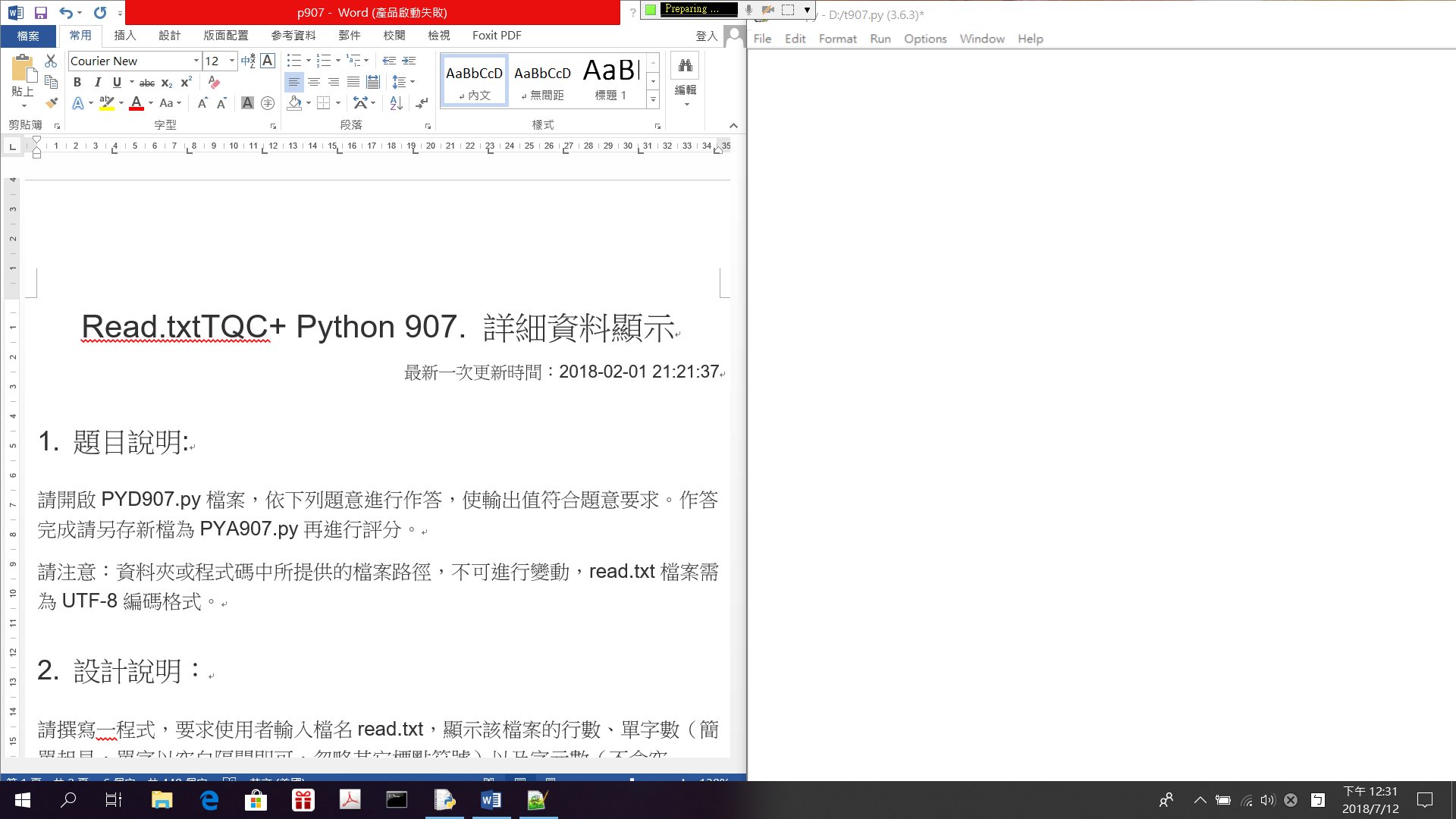Toggle strikethrough abc formatting
Screen dimensions: 1456x819
click(x=147, y=82)
